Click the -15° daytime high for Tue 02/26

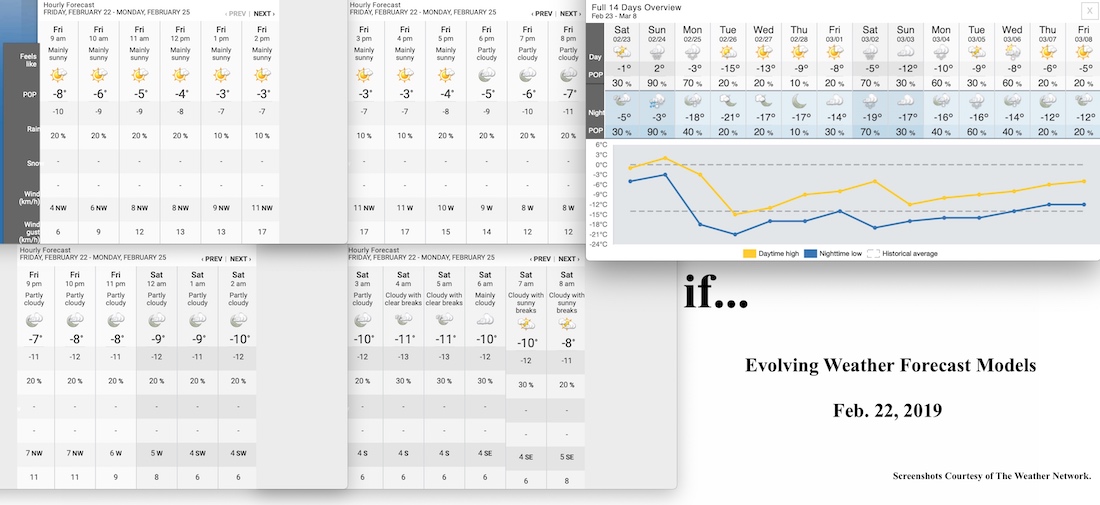tap(728, 69)
